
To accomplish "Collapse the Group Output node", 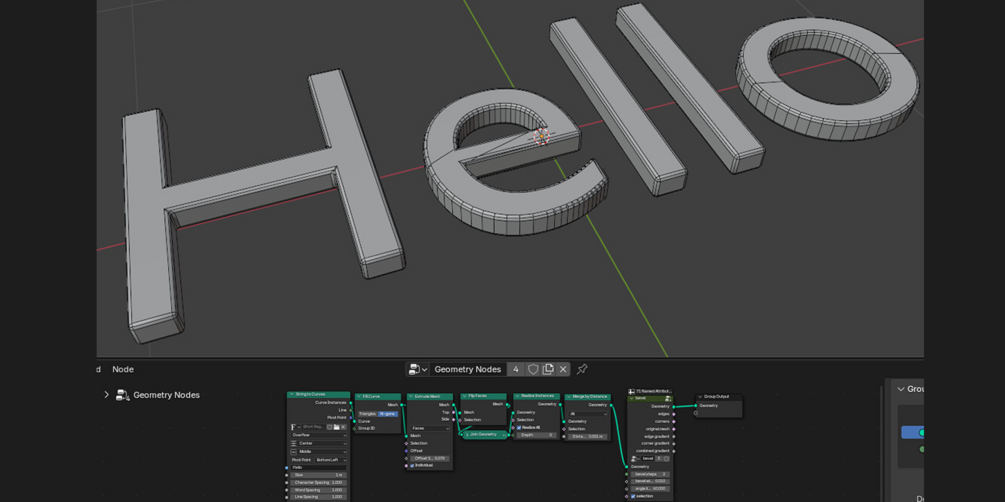I will 701,396.
